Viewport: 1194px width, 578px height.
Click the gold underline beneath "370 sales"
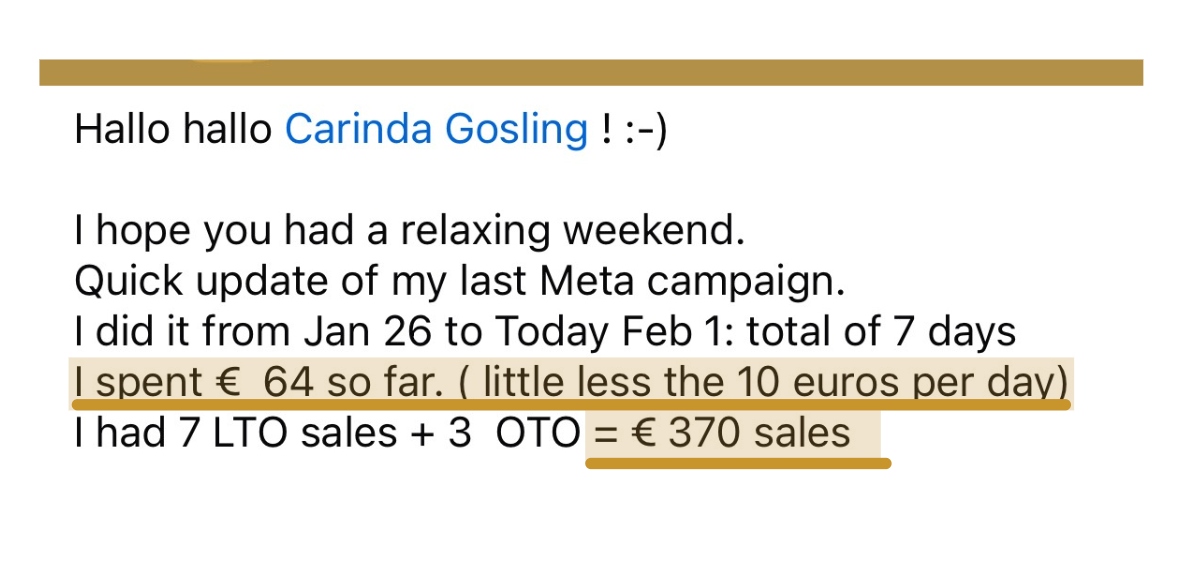pyautogui.click(x=737, y=463)
